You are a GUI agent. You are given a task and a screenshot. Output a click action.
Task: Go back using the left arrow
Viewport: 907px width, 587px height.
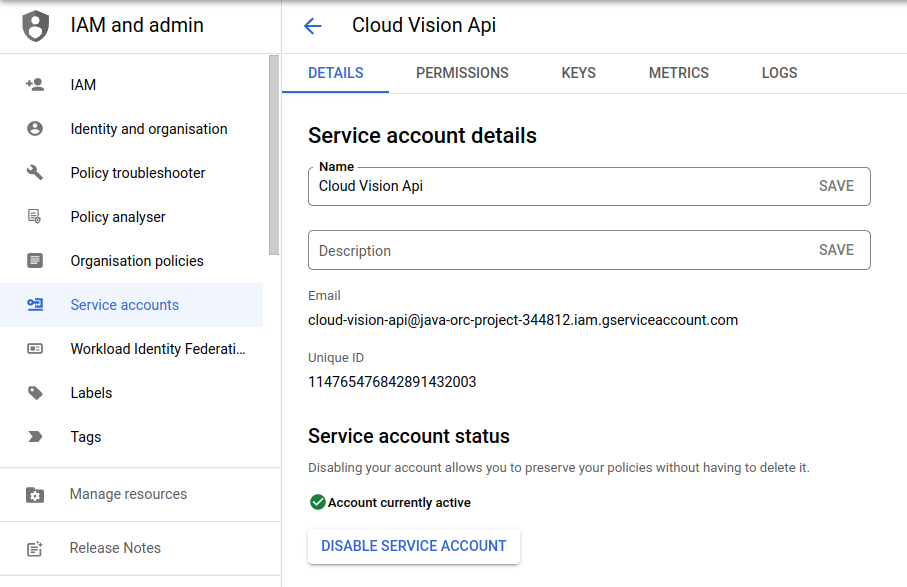[x=313, y=26]
